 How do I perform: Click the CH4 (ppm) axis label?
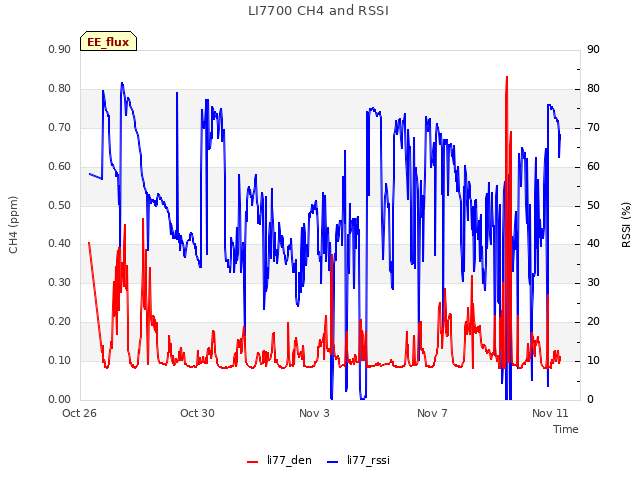[13, 225]
